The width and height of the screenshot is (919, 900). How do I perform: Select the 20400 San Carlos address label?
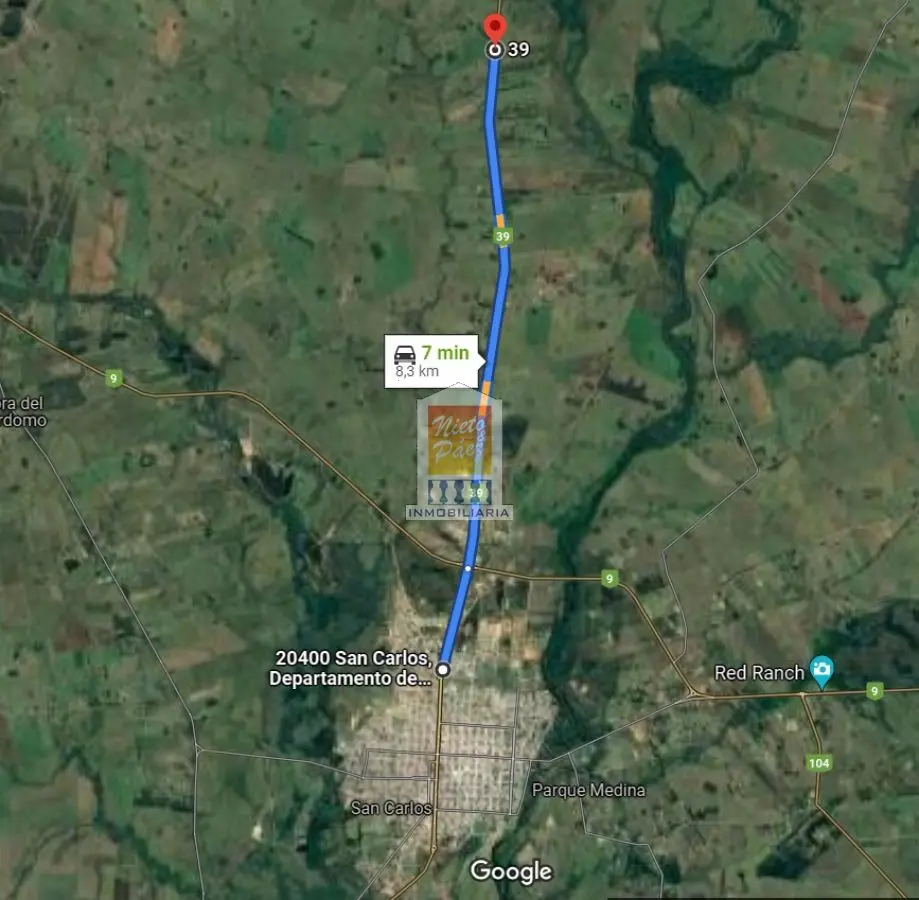(x=351, y=668)
